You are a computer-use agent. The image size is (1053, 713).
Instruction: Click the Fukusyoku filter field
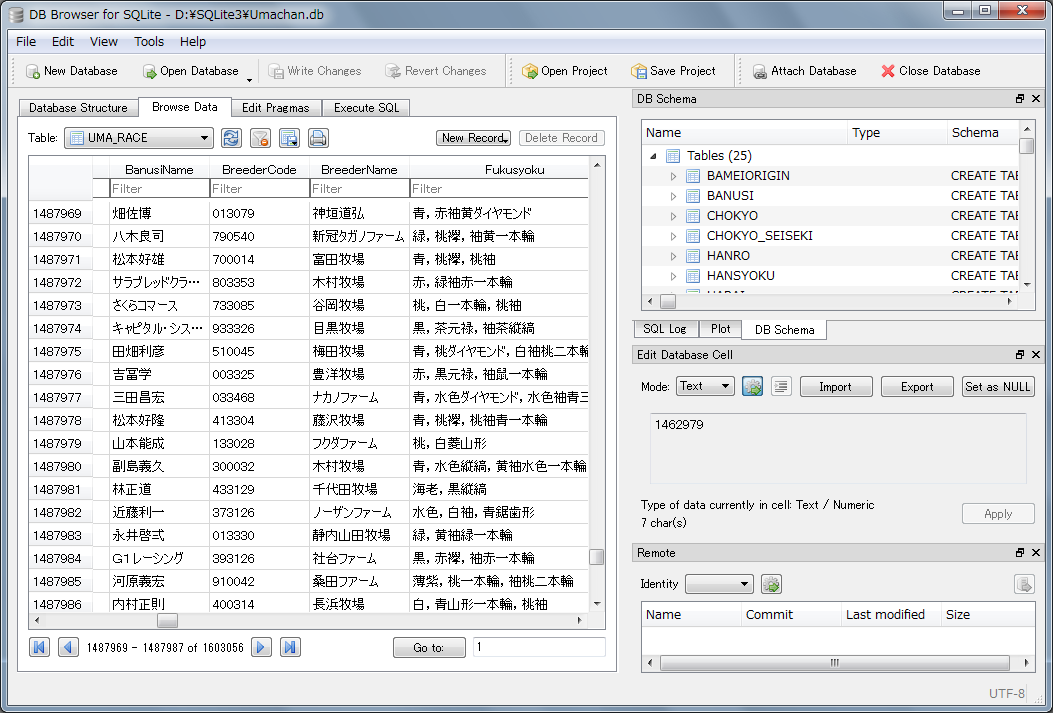tap(499, 189)
